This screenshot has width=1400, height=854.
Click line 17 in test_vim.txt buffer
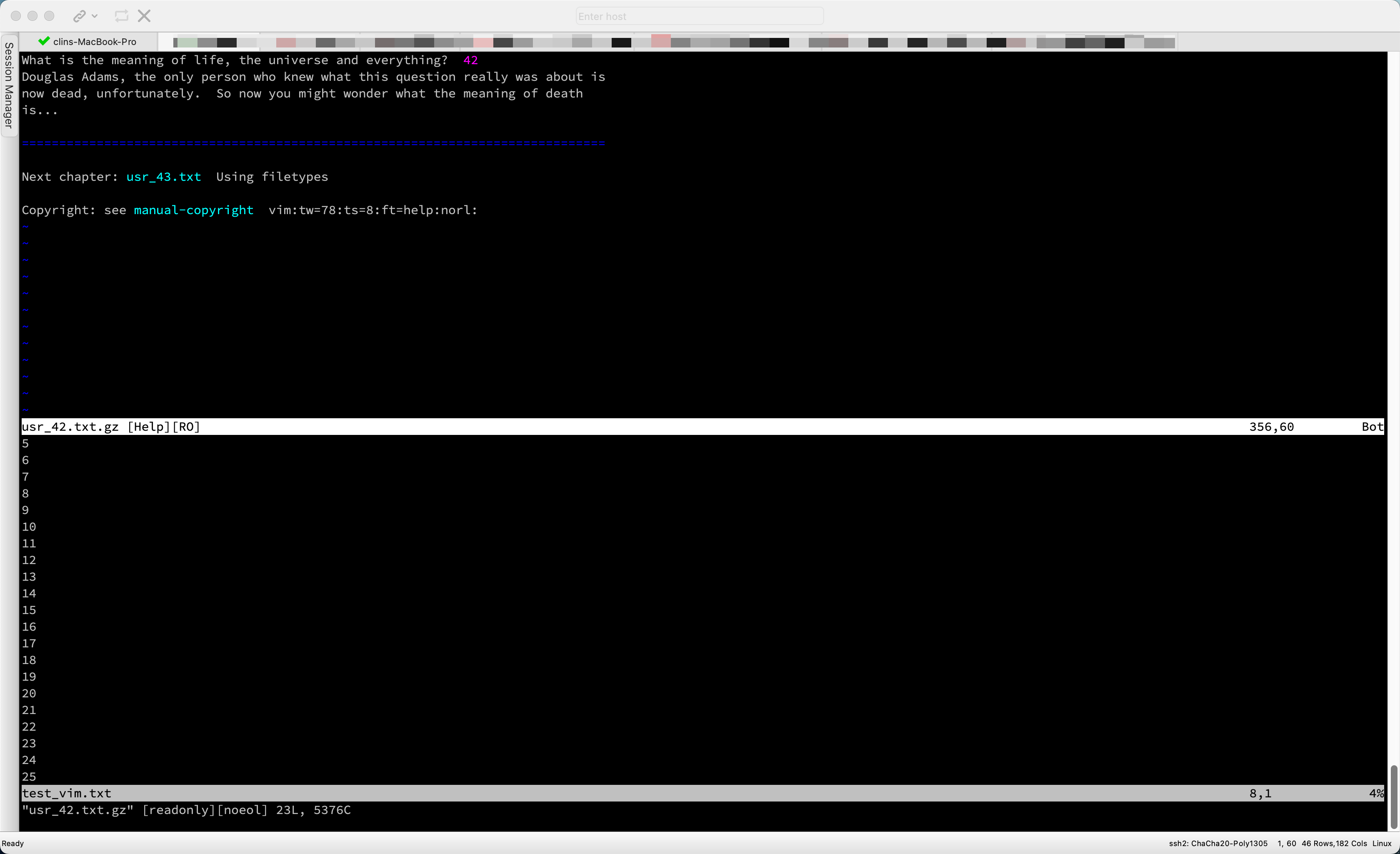click(29, 643)
